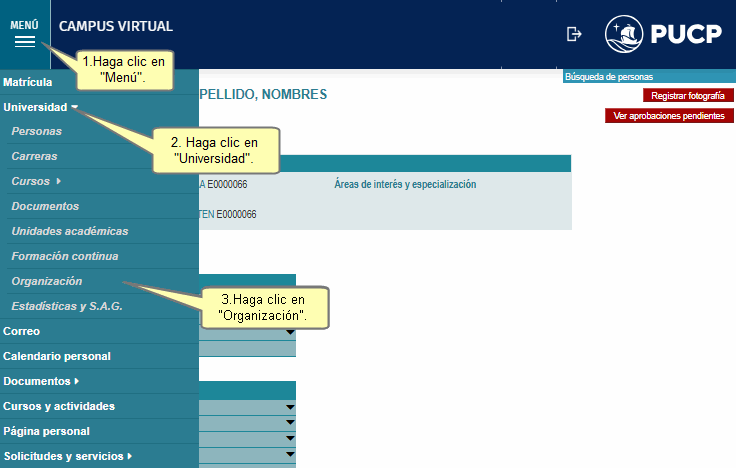
Task: Click Ver aprobaciones pendientes button
Action: [x=670, y=116]
